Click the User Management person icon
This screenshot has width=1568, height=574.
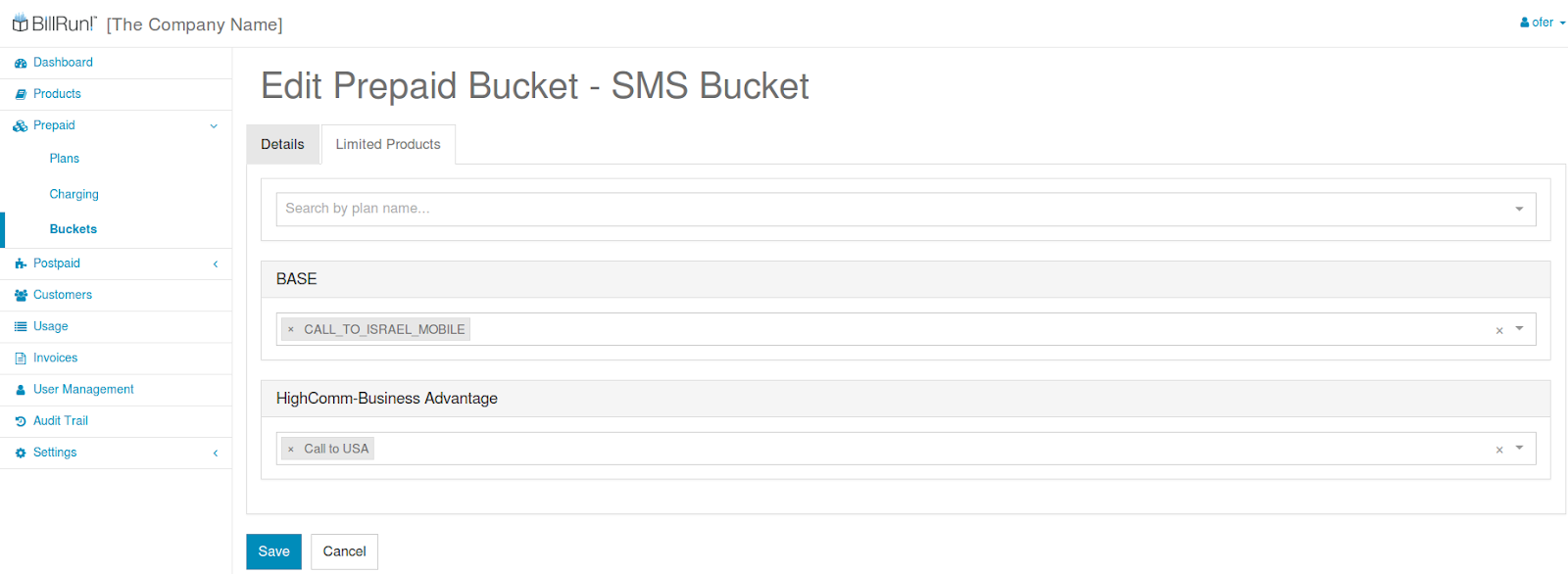tap(21, 390)
